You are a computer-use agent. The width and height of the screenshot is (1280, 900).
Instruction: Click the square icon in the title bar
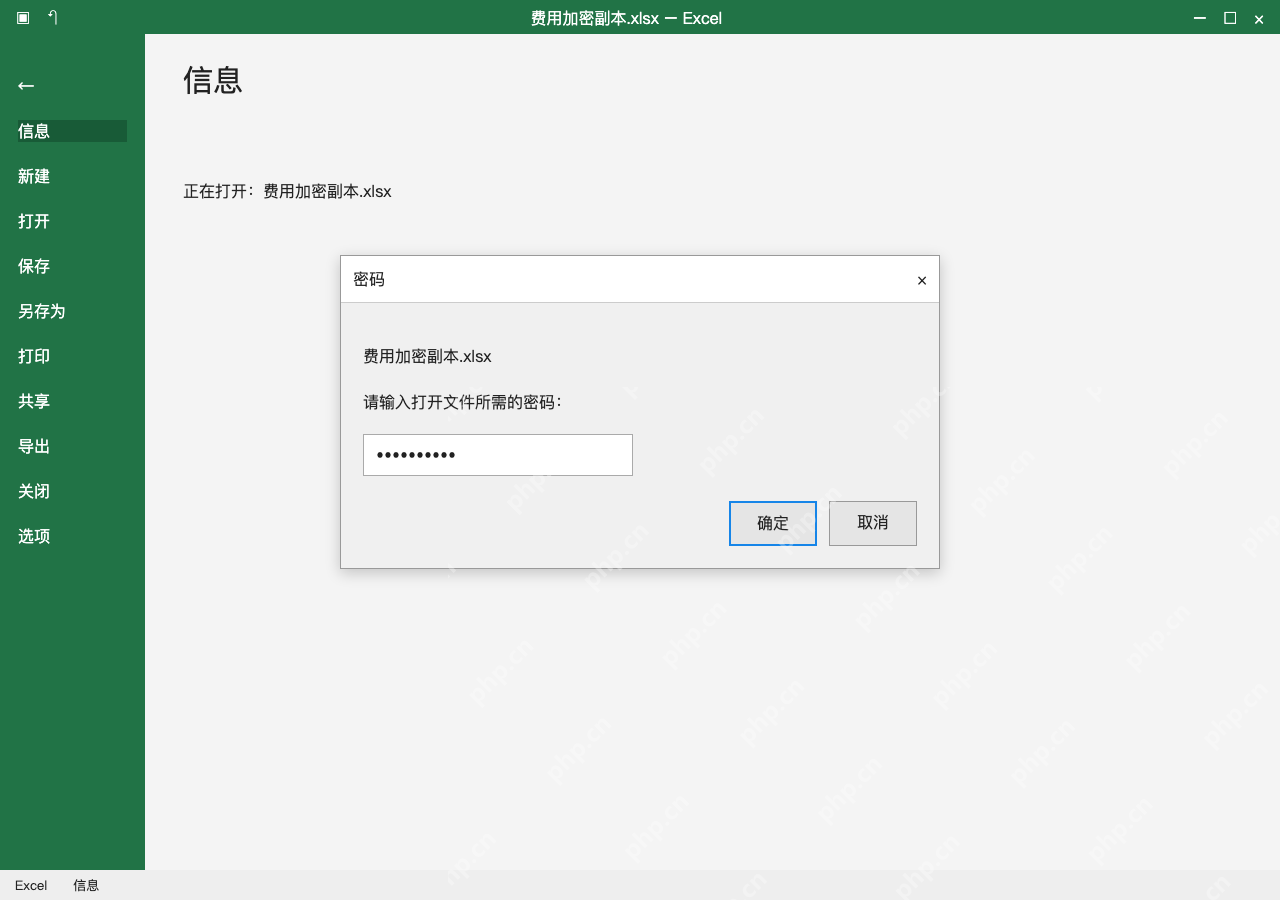23,18
